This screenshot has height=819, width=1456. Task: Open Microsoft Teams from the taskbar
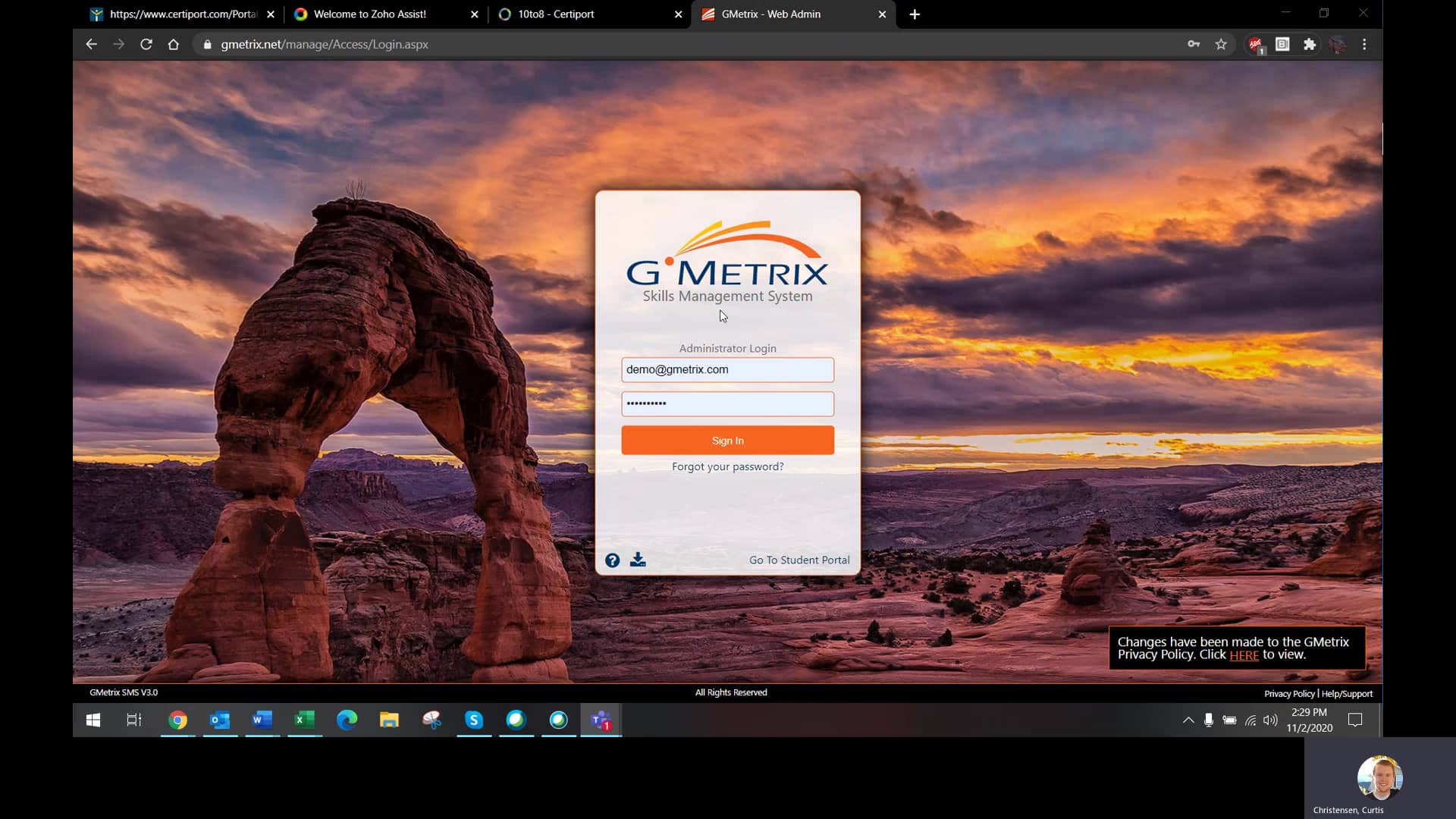point(601,720)
